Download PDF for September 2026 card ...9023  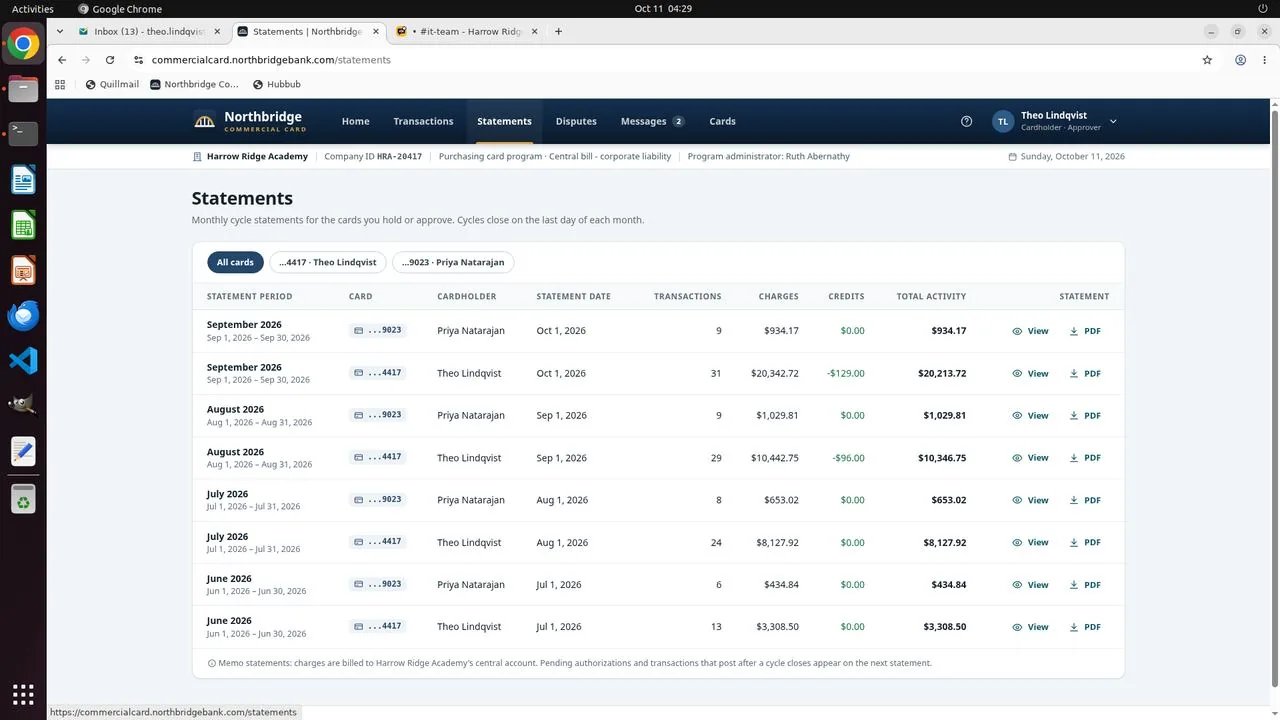[1085, 331]
